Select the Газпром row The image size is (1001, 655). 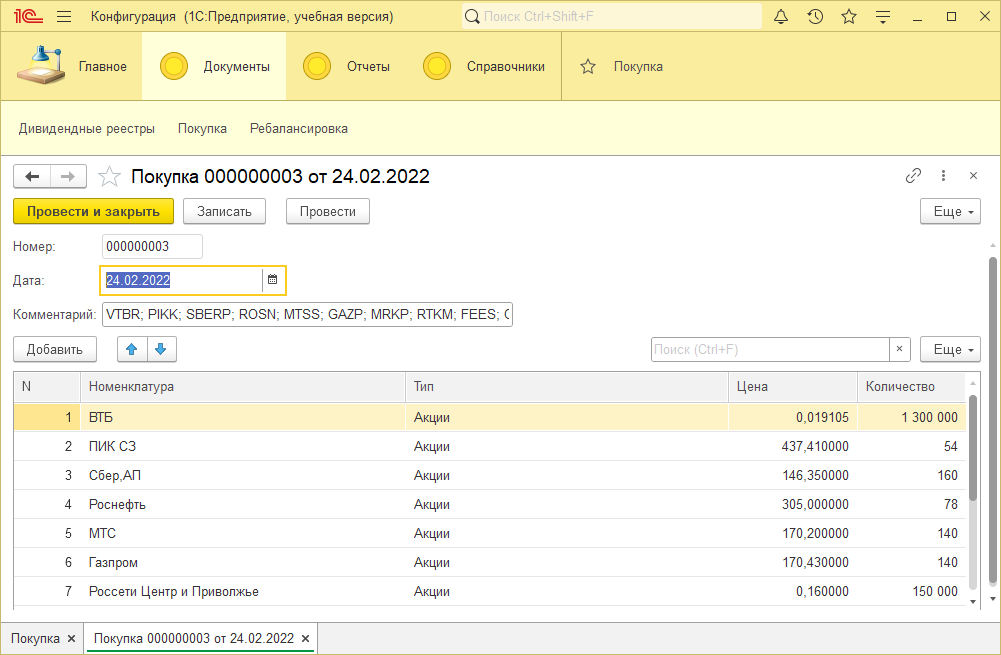coord(490,562)
